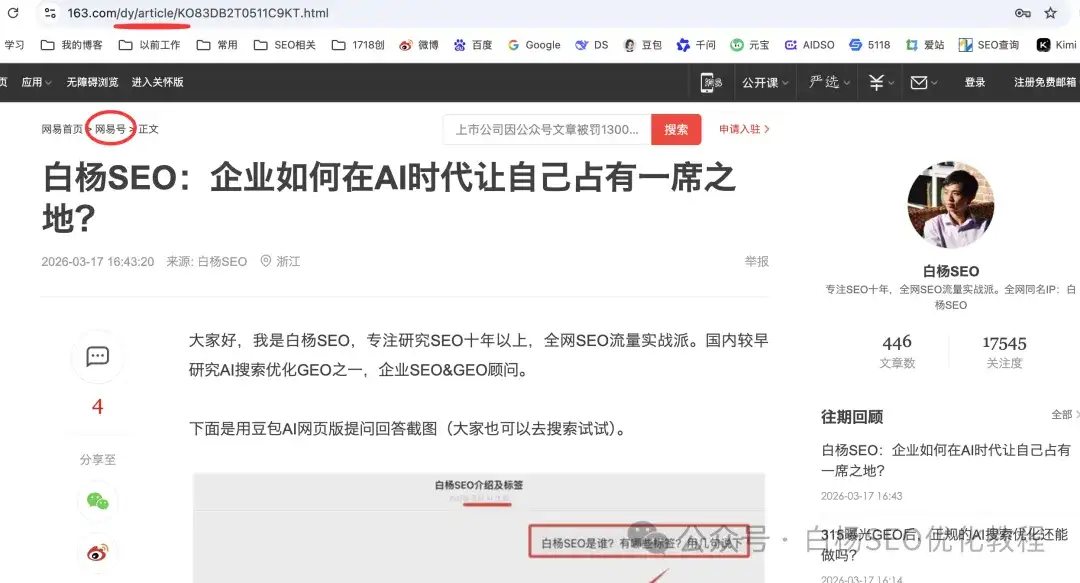1080x583 pixels.
Task: Open sidebar article 企业如何在AI时代让自己占有一席之地
Action: [x=946, y=460]
